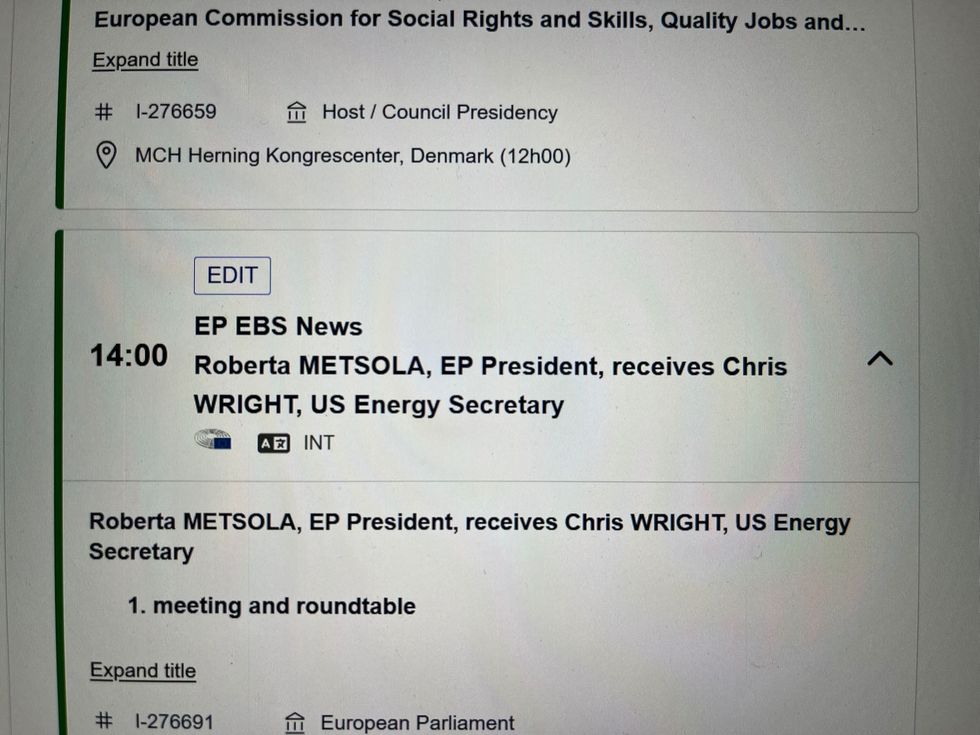980x735 pixels.
Task: Select the INT language label
Action: click(x=319, y=442)
